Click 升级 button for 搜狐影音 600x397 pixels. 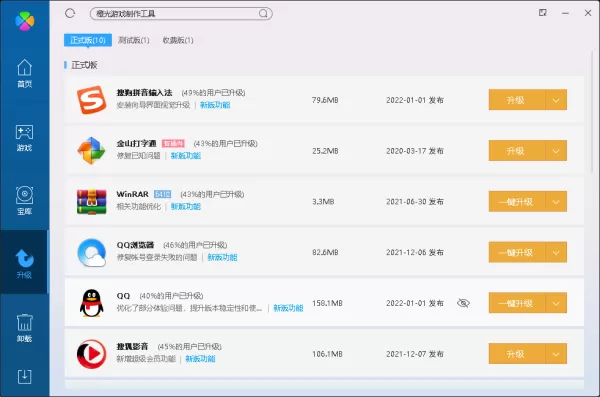(x=517, y=354)
